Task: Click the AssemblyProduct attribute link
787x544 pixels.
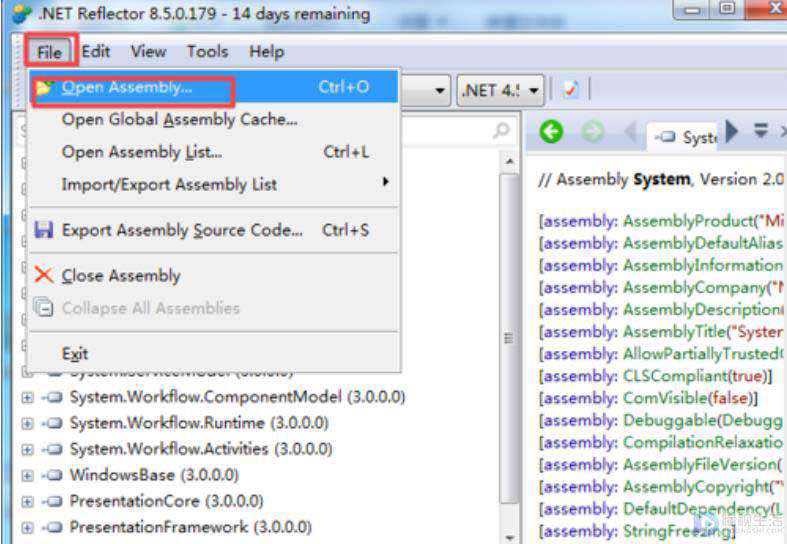Action: (689, 221)
